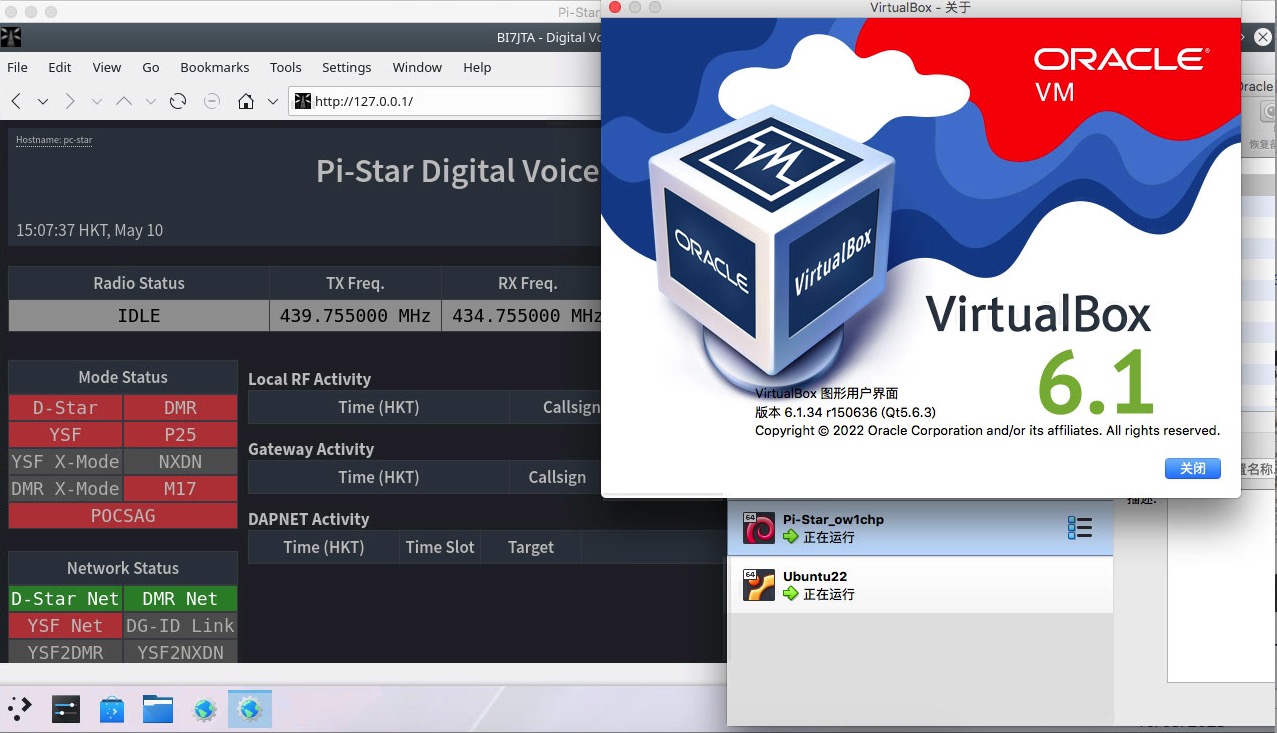Click the D-Star mode status cell
Screen dimensions: 1277x733
coord(66,408)
